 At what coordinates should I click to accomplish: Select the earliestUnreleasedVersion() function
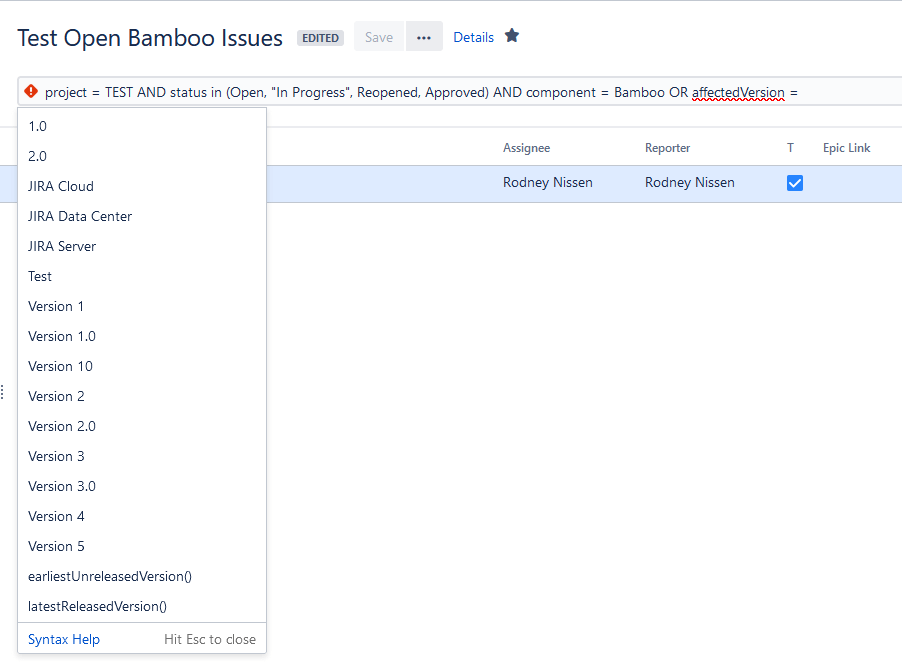tap(110, 576)
